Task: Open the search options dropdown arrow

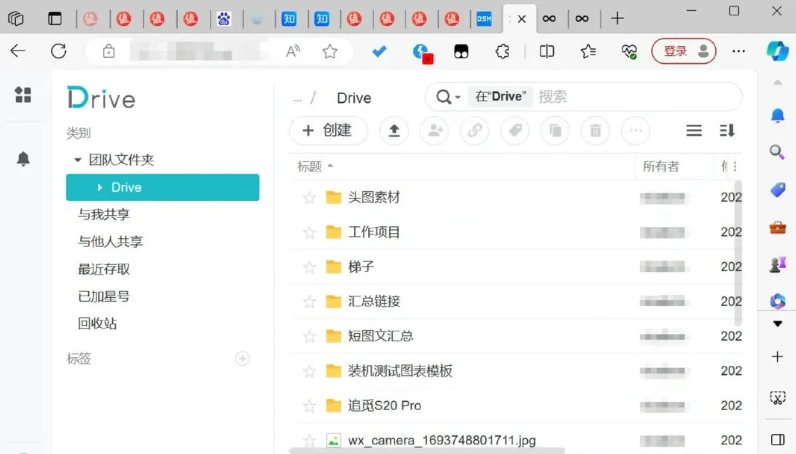Action: click(x=458, y=97)
